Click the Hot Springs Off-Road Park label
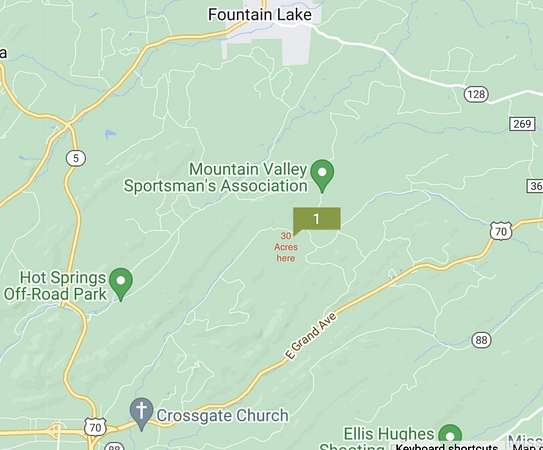This screenshot has width=543, height=450. [x=55, y=286]
